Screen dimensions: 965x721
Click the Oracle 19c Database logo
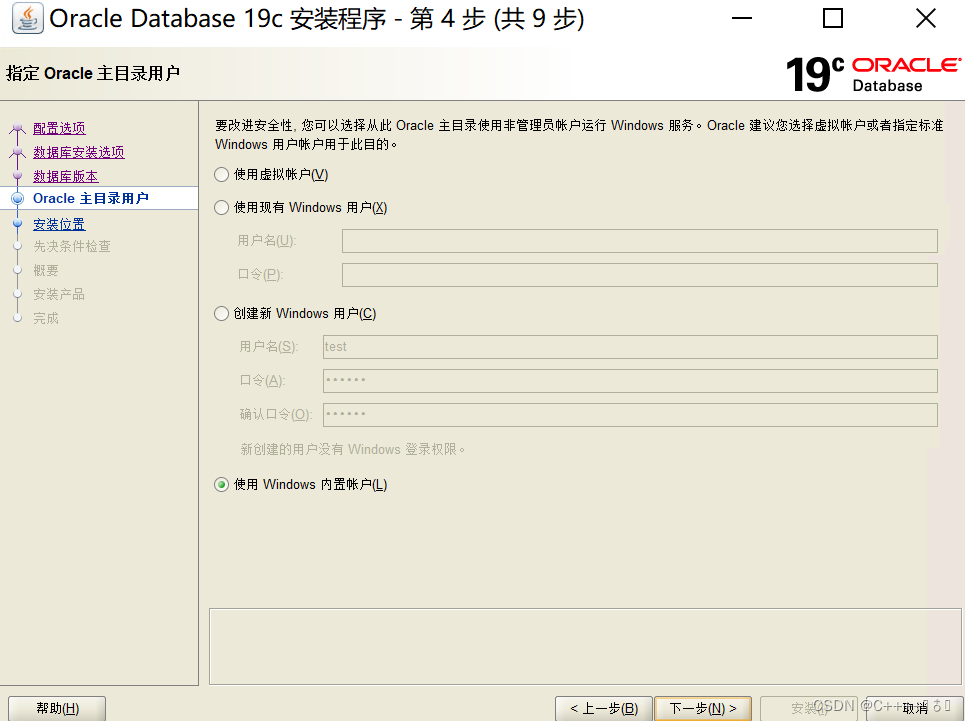(873, 74)
